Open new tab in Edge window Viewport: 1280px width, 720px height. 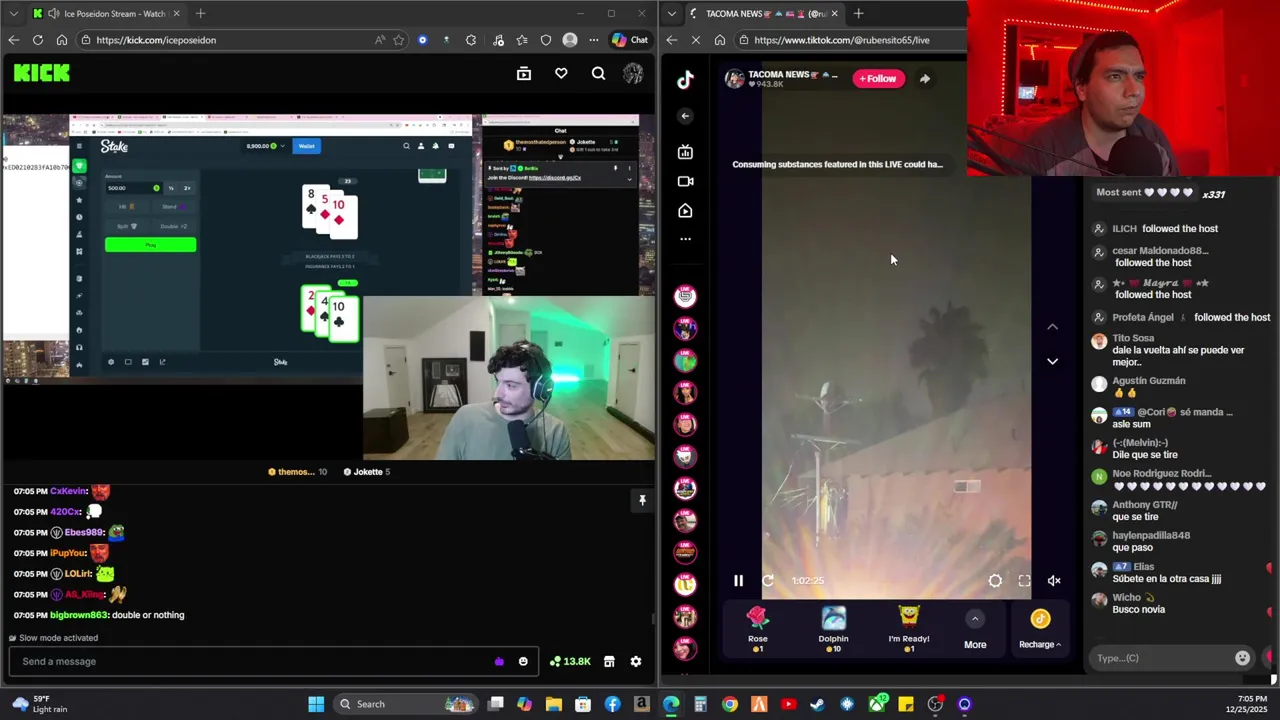tap(200, 14)
